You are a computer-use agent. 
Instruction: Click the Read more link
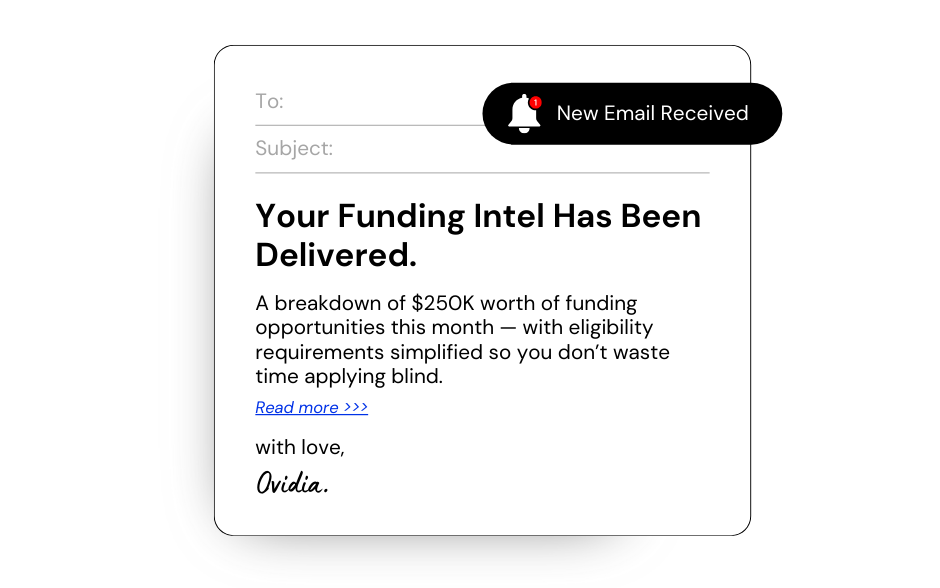point(297,407)
